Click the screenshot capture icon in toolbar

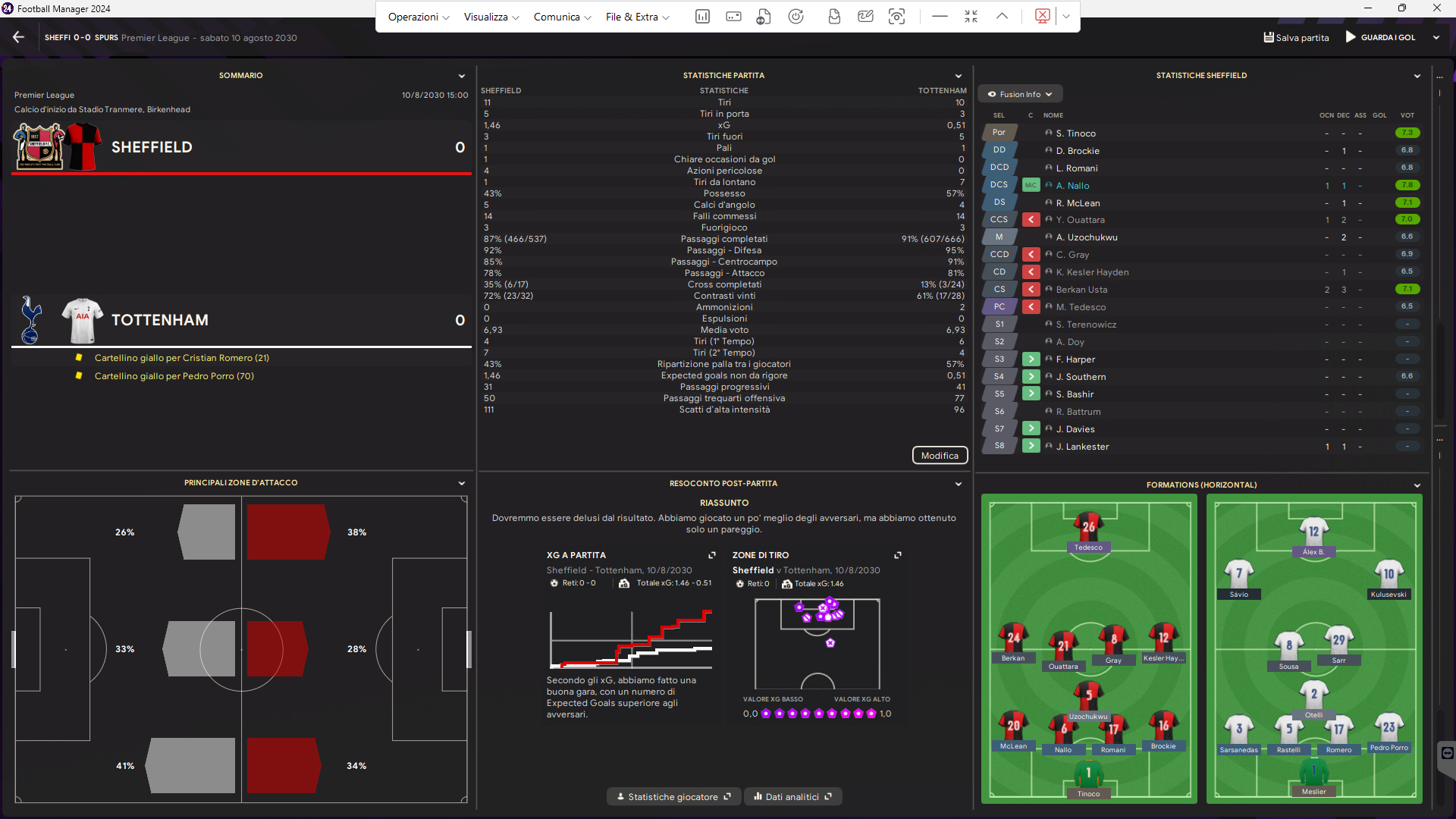[896, 17]
